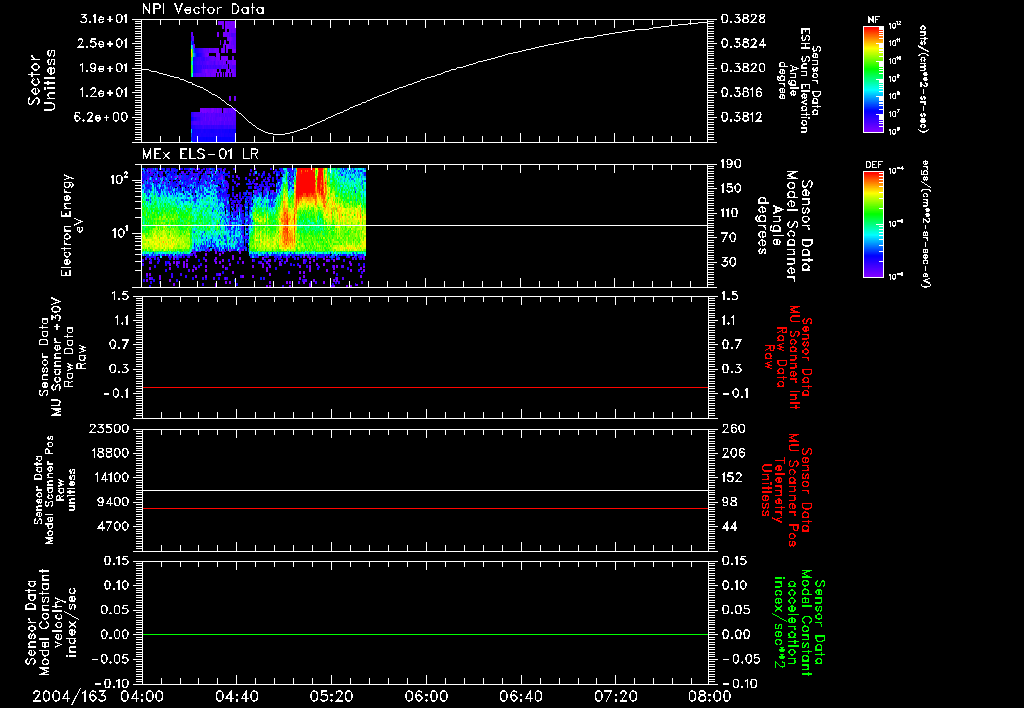1024x708 pixels.
Task: Click the 260 telemetry tick label
Action: 732,429
